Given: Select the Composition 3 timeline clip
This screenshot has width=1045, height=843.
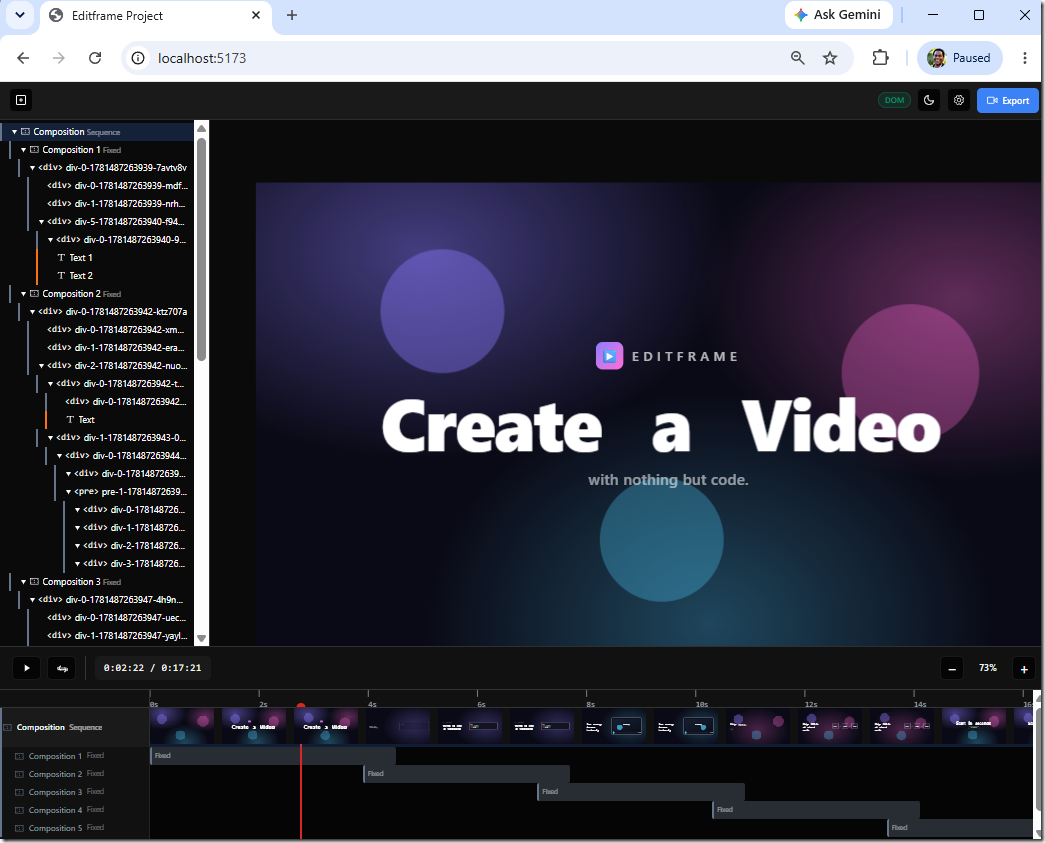Looking at the screenshot, I should point(641,792).
